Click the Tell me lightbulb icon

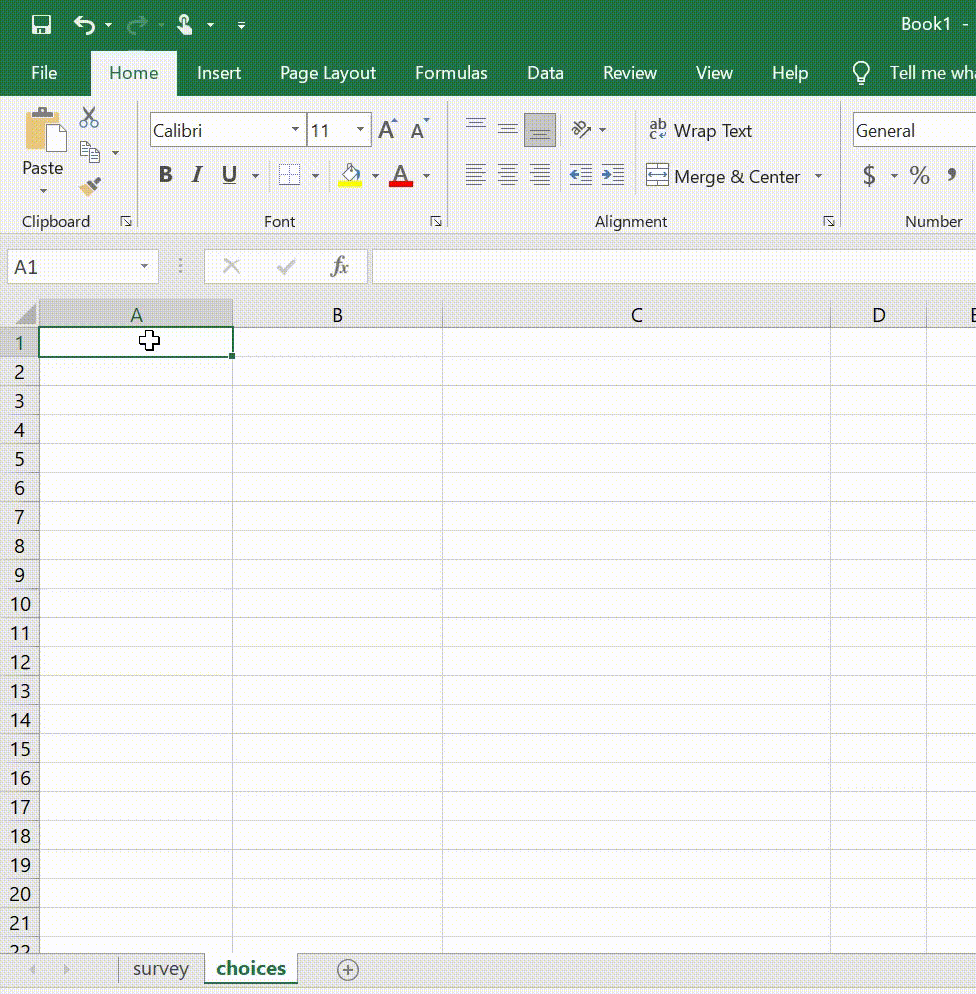pyautogui.click(x=861, y=73)
